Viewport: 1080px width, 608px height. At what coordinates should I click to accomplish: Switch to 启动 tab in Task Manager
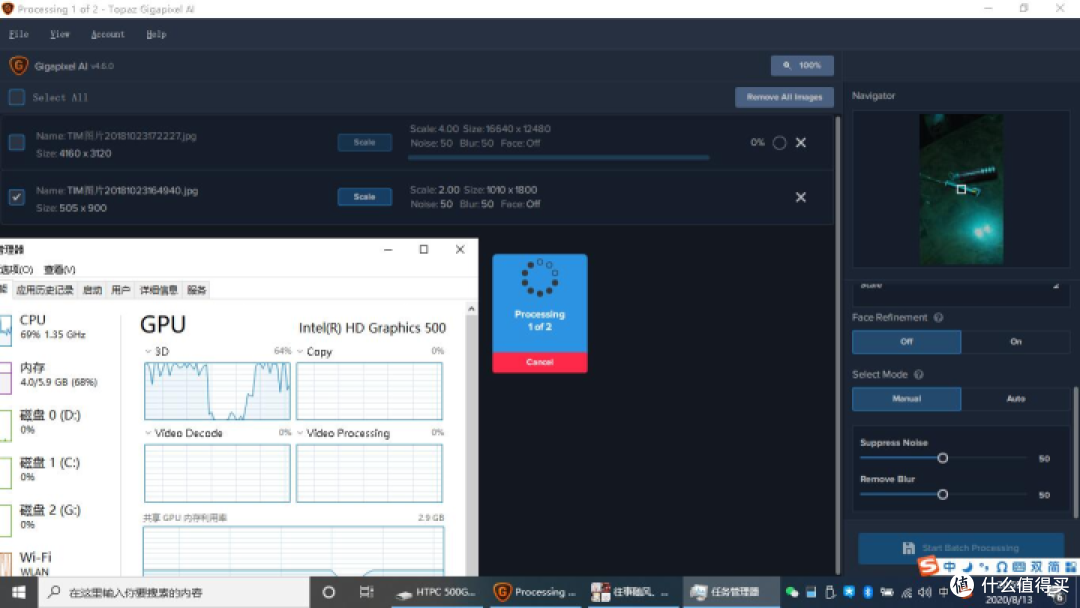[x=92, y=290]
